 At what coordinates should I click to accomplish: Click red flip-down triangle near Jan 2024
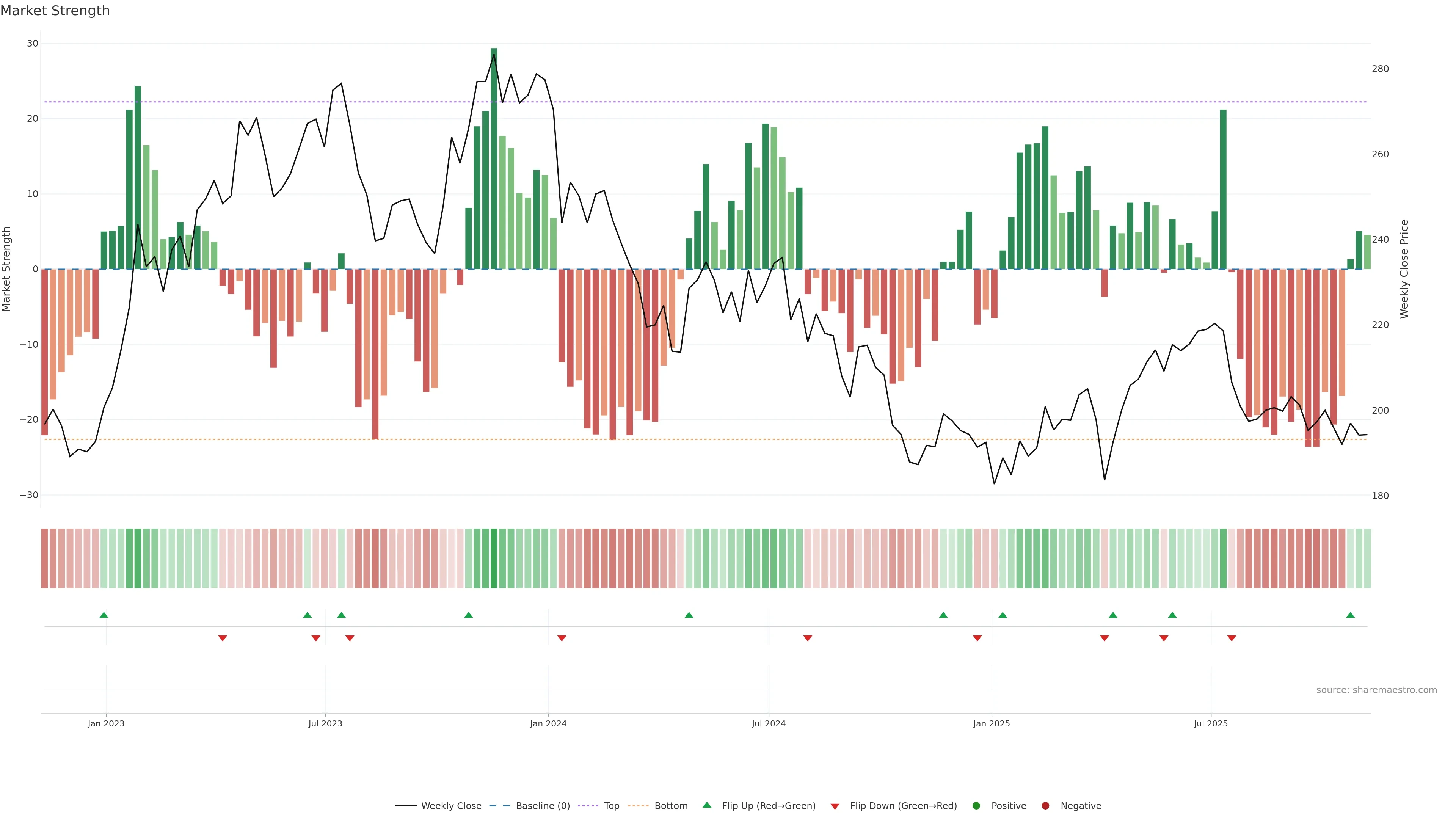click(x=562, y=638)
